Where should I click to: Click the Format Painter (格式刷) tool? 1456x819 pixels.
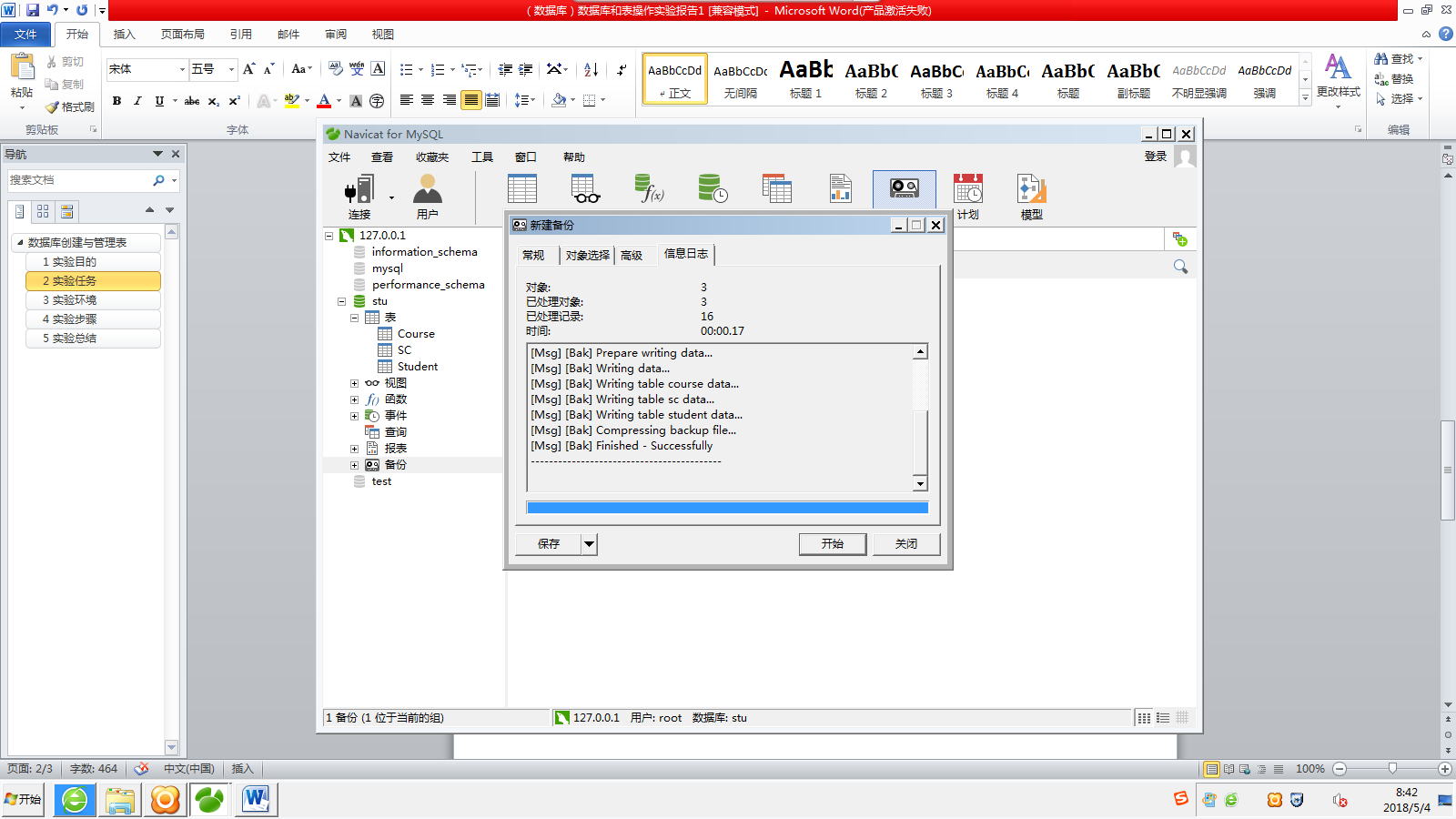70,106
